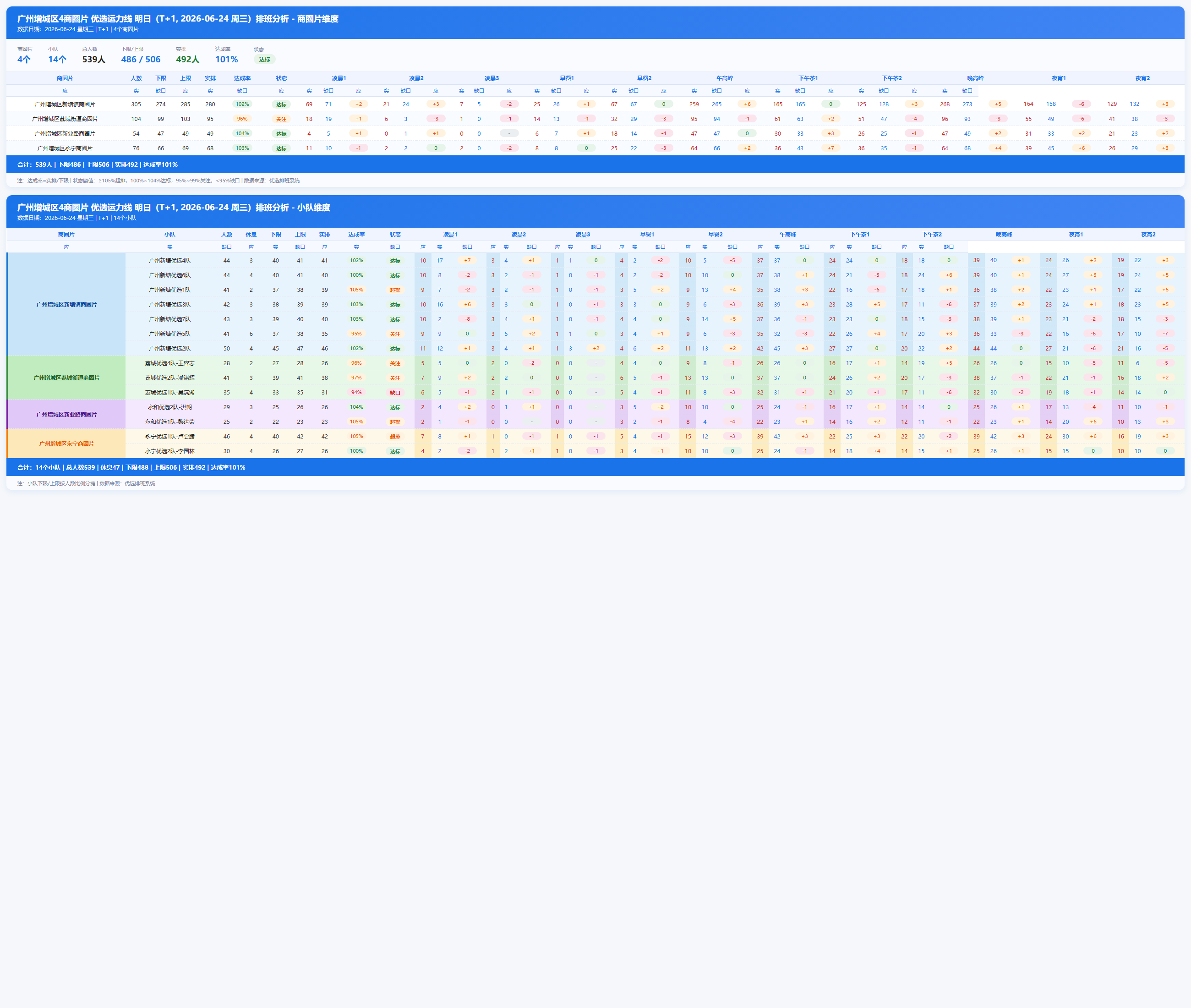This screenshot has height=1008, width=1191.
Task: Click the 缺口 status badge in 荔城优选1队 row
Action: (x=395, y=393)
